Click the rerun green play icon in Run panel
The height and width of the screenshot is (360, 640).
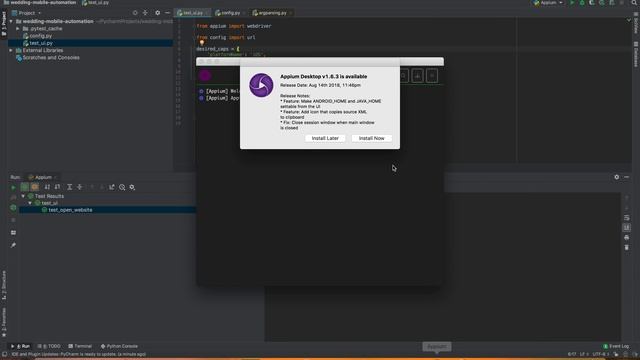point(13,188)
